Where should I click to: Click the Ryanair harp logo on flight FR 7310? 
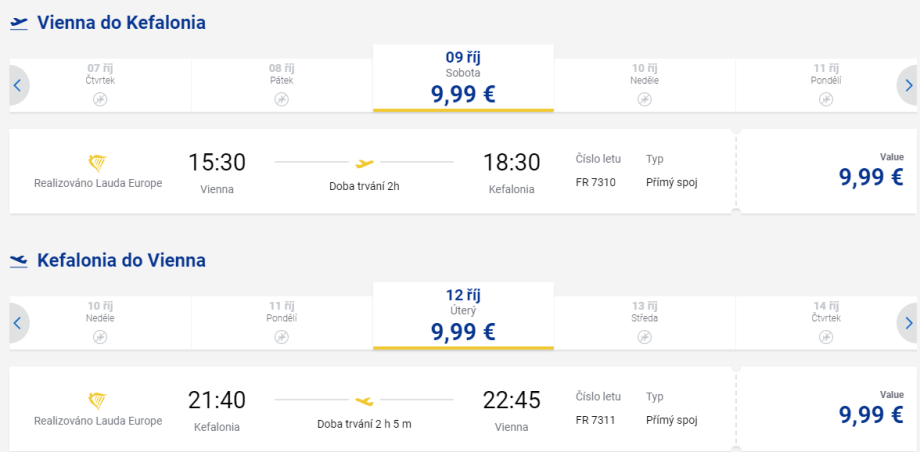click(97, 163)
